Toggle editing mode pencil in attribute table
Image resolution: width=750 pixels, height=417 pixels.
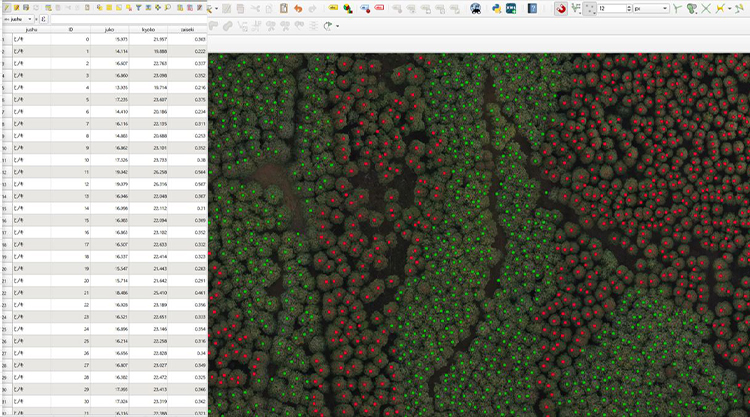point(6,8)
